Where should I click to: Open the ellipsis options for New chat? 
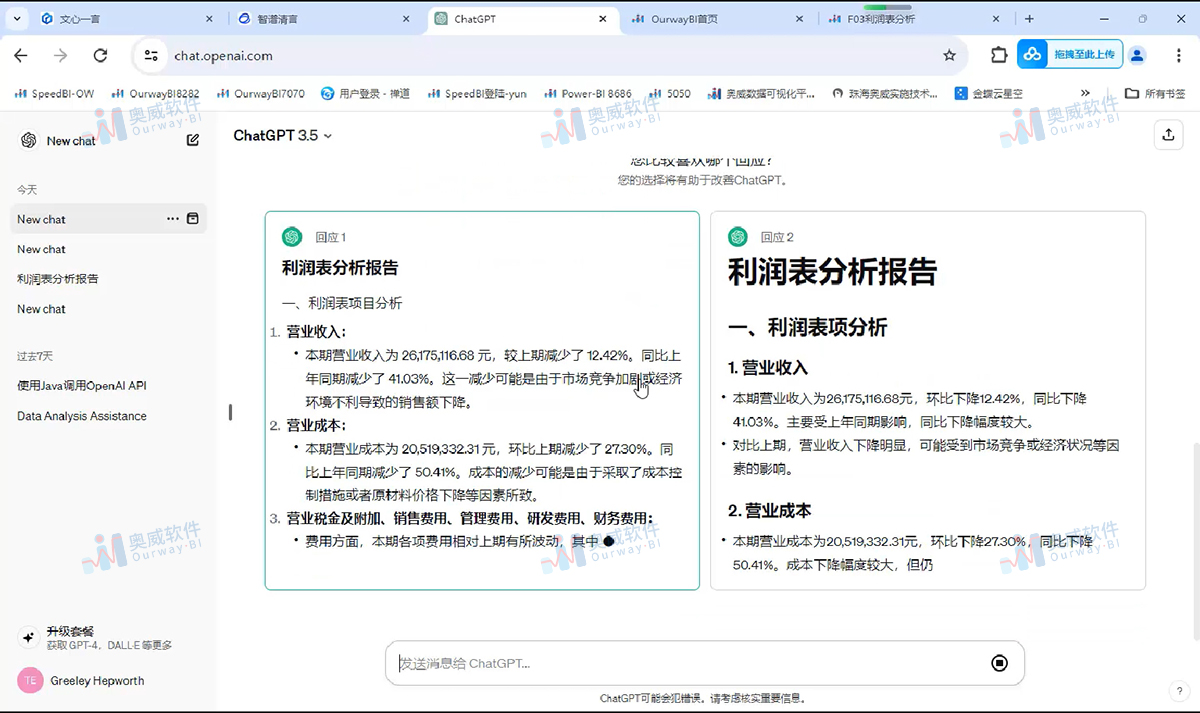[x=173, y=218]
